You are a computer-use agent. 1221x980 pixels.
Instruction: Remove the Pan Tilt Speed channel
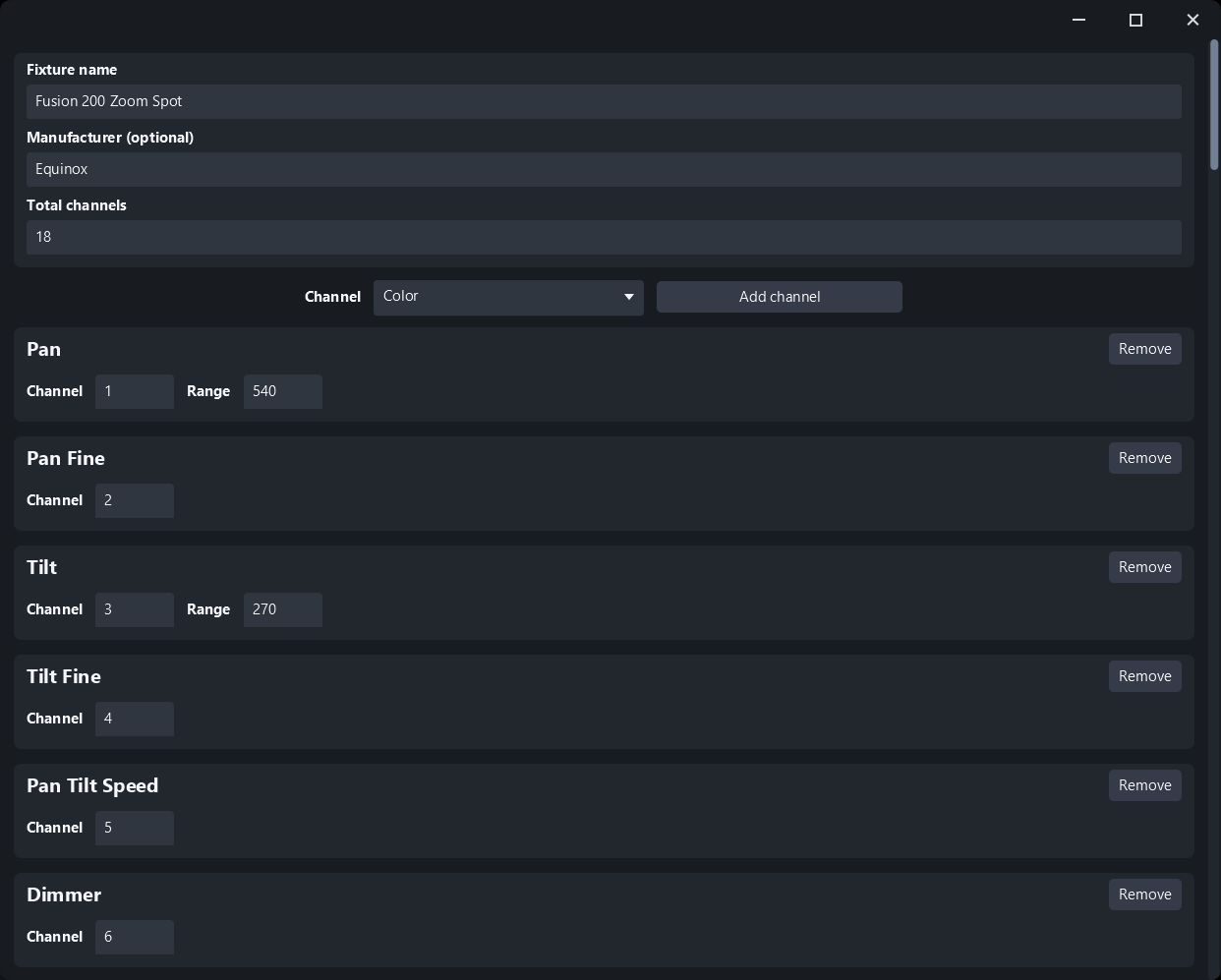click(1145, 785)
